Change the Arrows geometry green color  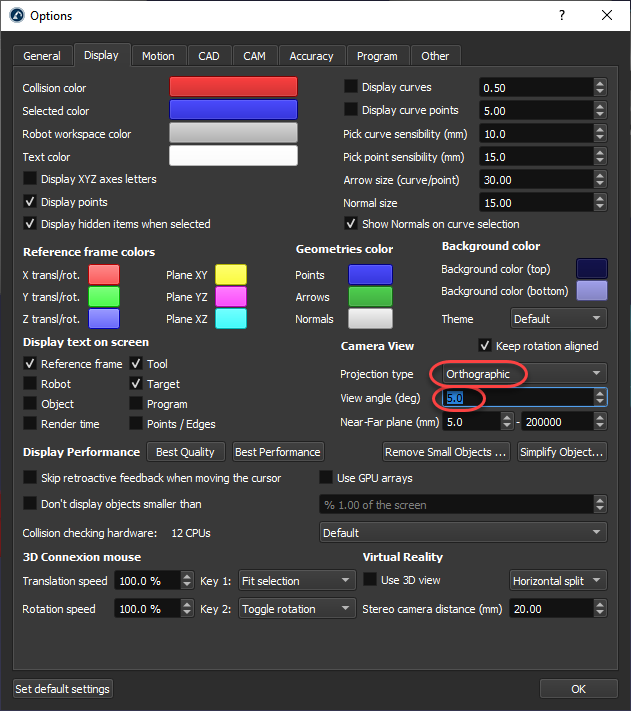370,297
